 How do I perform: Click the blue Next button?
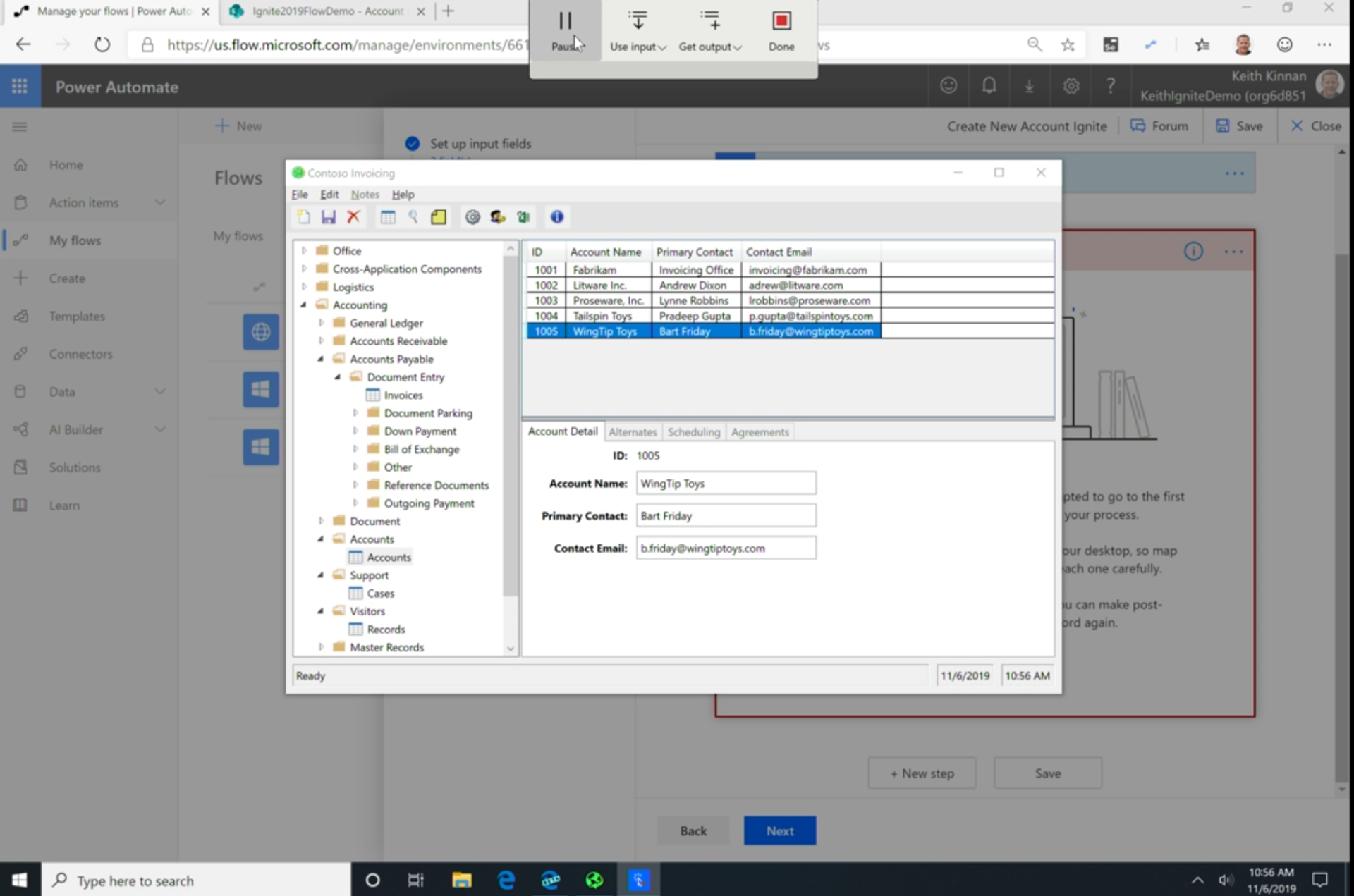780,830
